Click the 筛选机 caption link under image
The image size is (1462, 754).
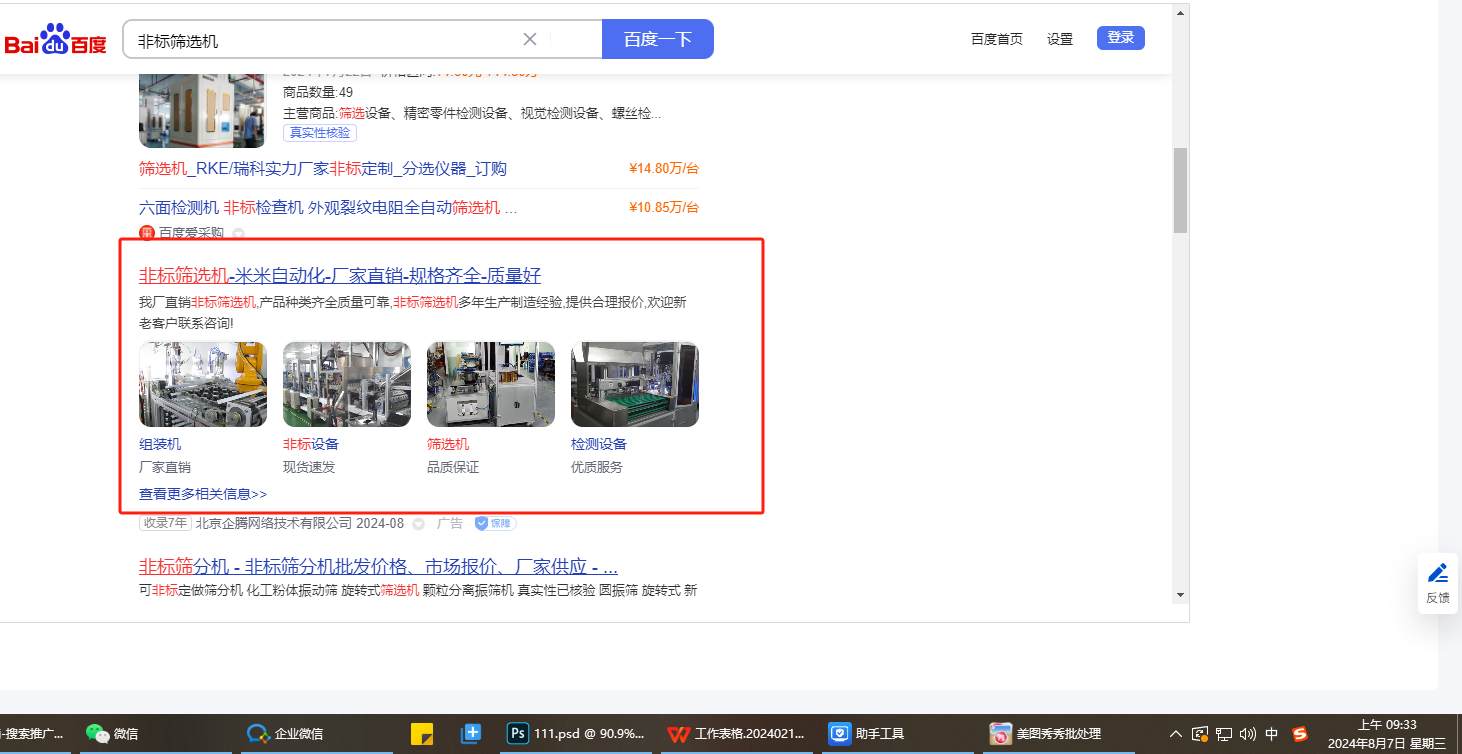448,444
